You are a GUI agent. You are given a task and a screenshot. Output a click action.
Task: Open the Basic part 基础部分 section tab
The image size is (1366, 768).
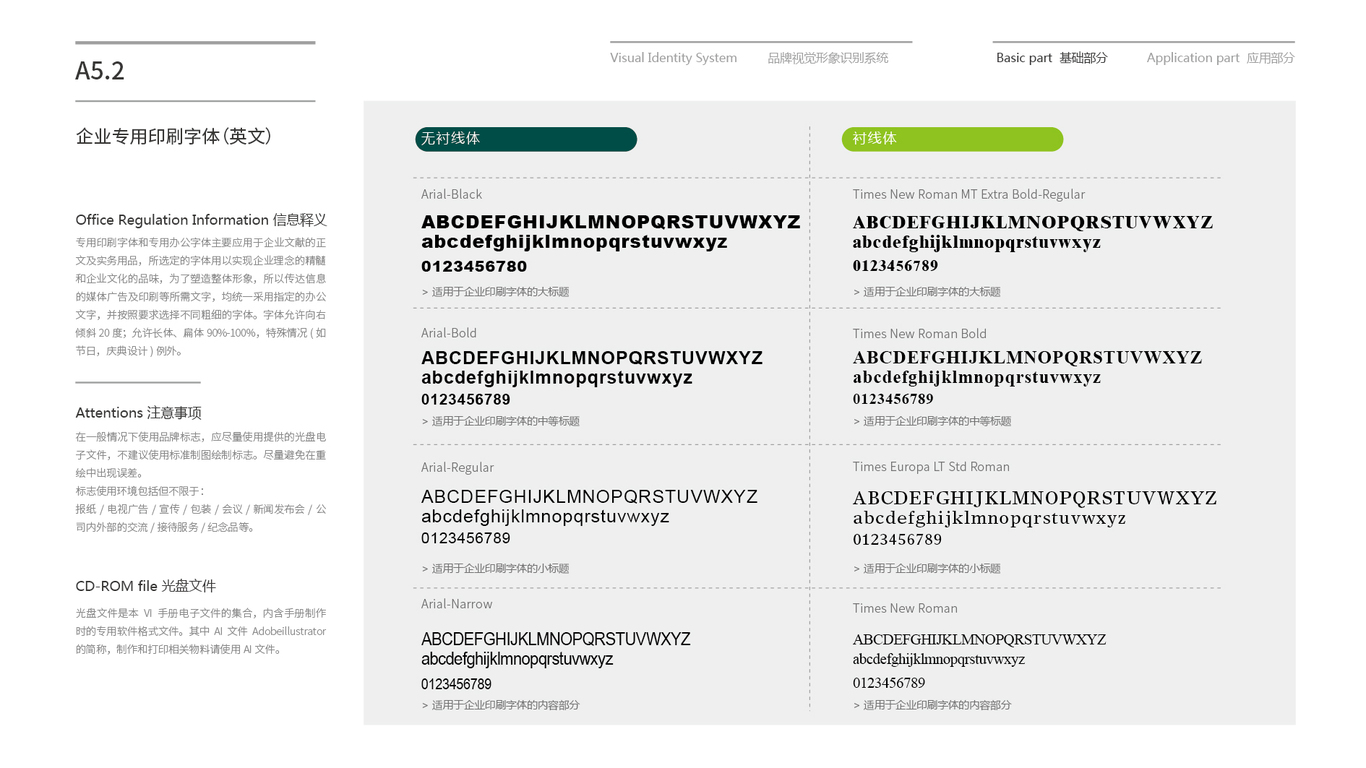pyautogui.click(x=1052, y=58)
